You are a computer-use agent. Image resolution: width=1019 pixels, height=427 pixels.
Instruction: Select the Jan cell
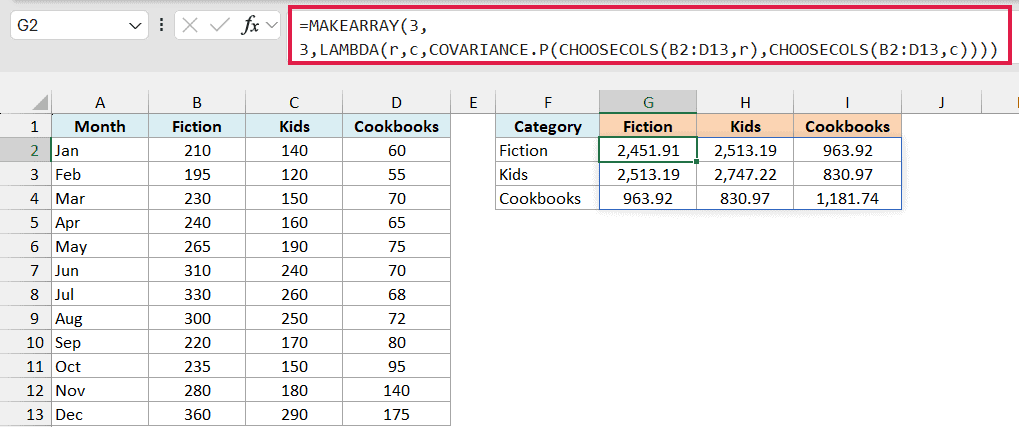pos(100,150)
